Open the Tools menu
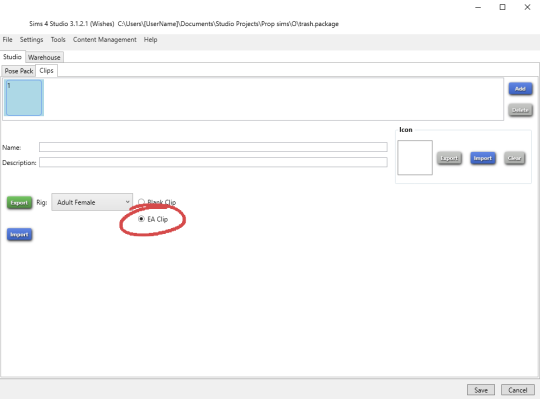Image resolution: width=540 pixels, height=399 pixels. click(58, 40)
